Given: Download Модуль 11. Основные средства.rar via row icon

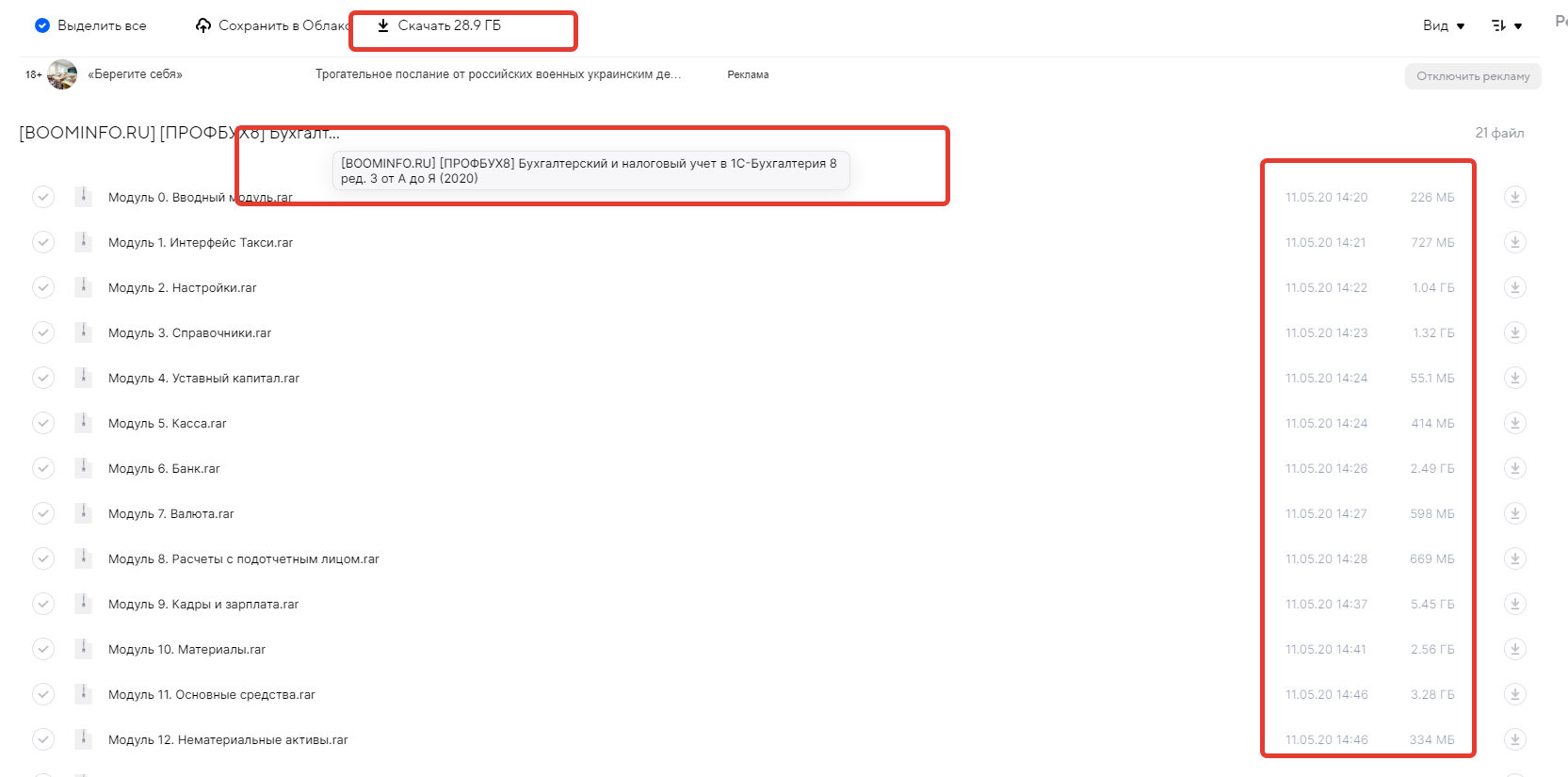Looking at the screenshot, I should (x=1514, y=694).
